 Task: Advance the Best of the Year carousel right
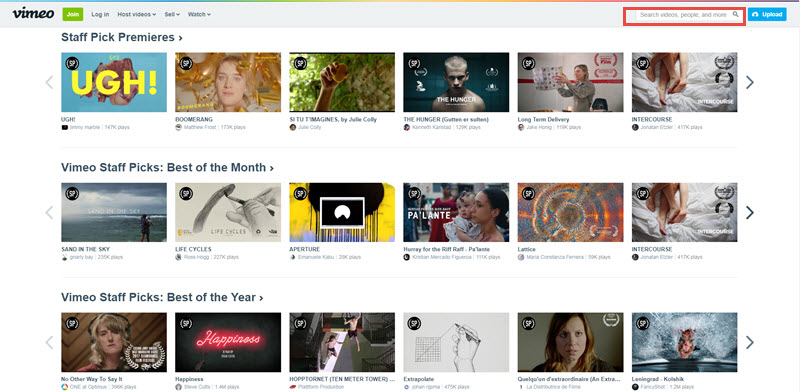coord(749,342)
